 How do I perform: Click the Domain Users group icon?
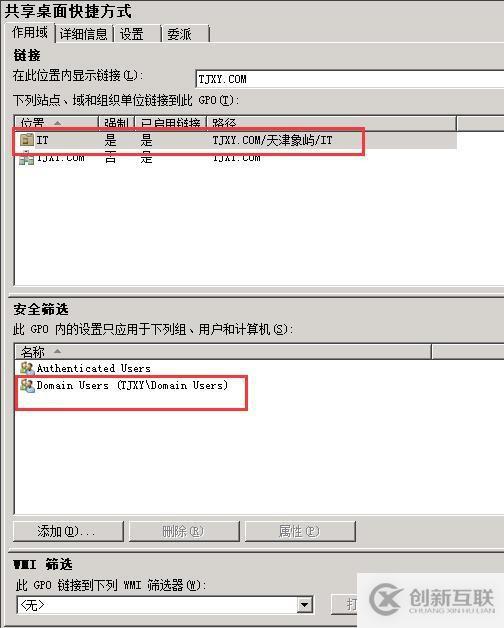pos(27,385)
